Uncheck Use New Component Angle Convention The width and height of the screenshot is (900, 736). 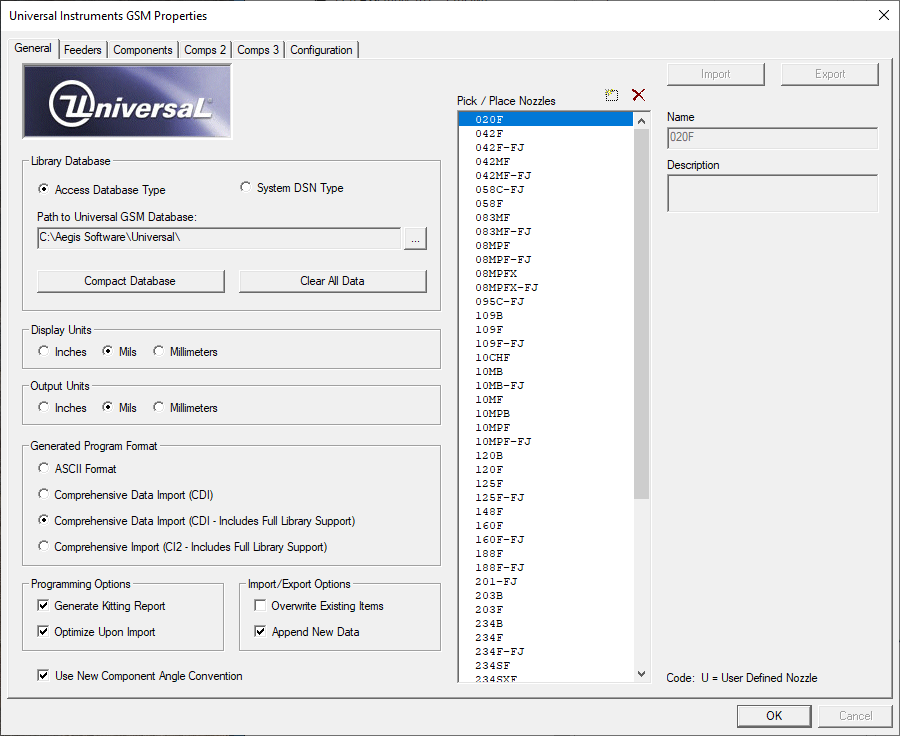43,675
